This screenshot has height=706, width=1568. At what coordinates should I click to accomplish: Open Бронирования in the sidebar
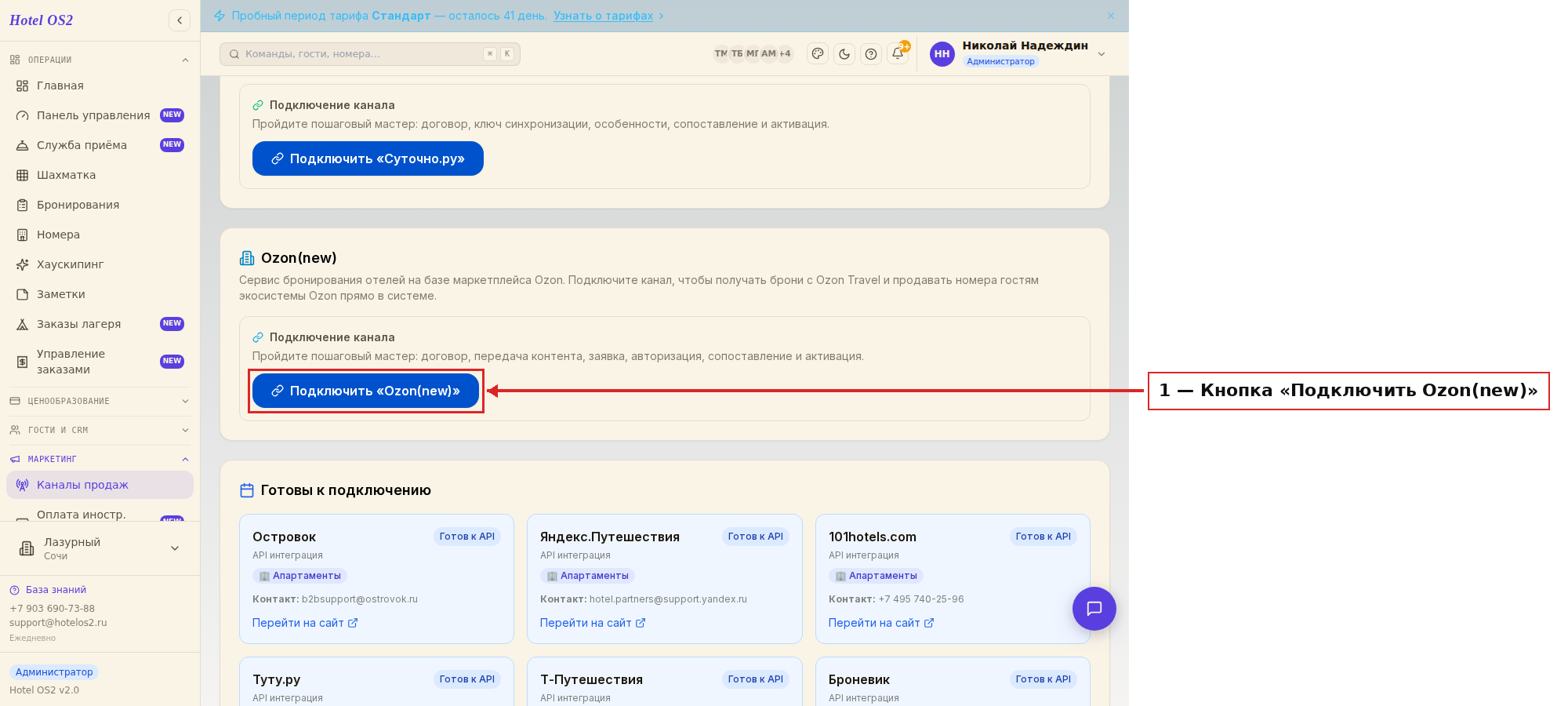[100, 205]
